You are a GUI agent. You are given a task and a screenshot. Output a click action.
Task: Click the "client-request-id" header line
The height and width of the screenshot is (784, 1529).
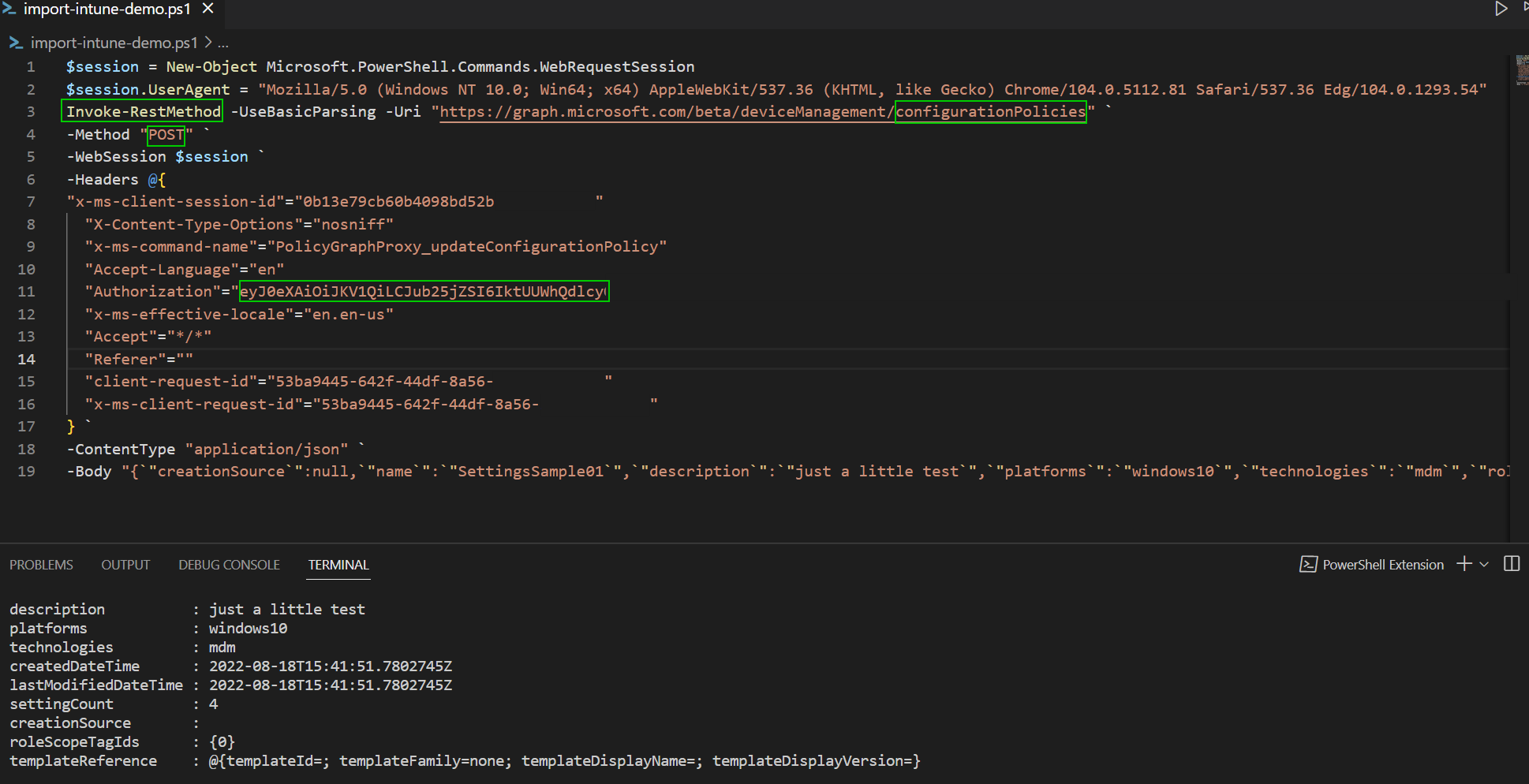[x=348, y=382]
